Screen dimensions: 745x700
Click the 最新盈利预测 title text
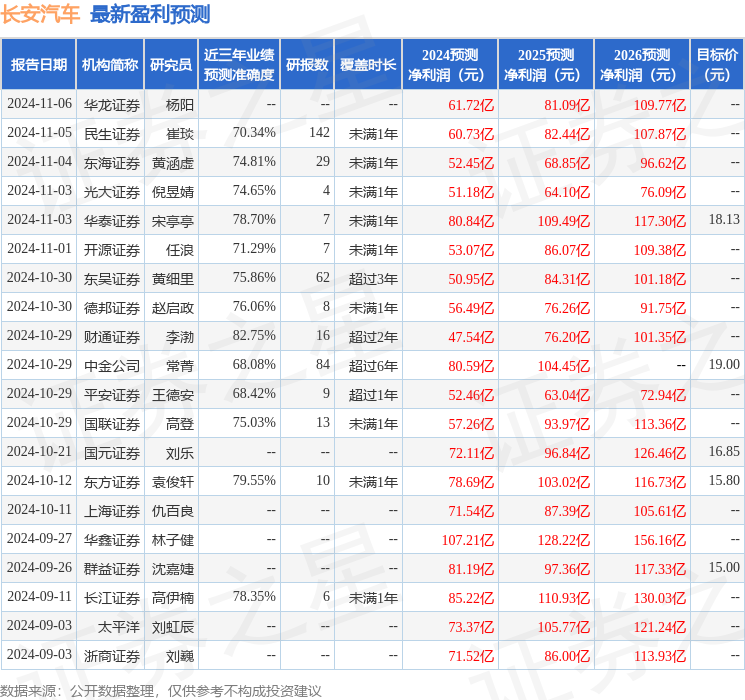click(x=150, y=14)
